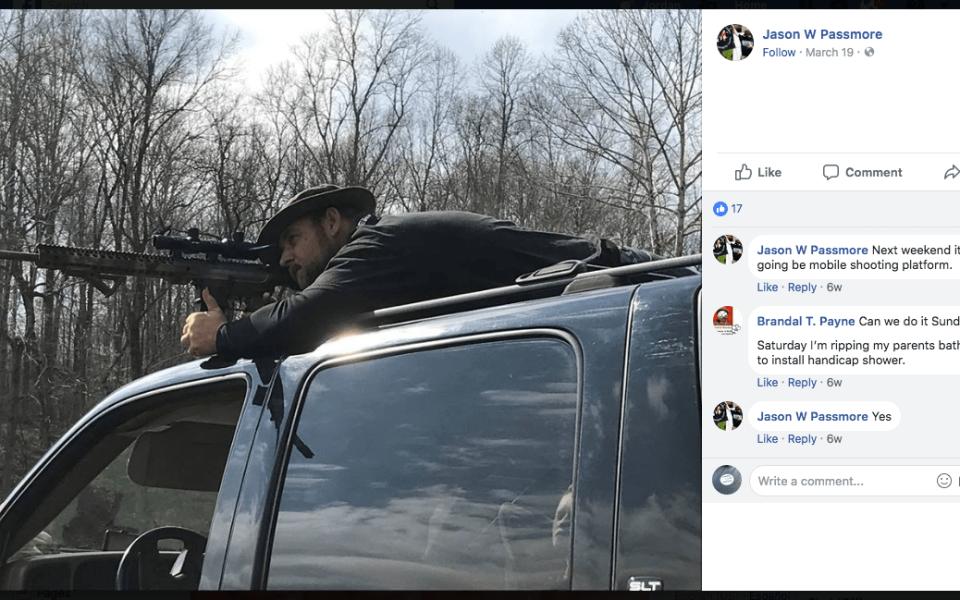960x600 pixels.
Task: Reply to the 'mobile shooting platform' comment
Action: click(802, 287)
